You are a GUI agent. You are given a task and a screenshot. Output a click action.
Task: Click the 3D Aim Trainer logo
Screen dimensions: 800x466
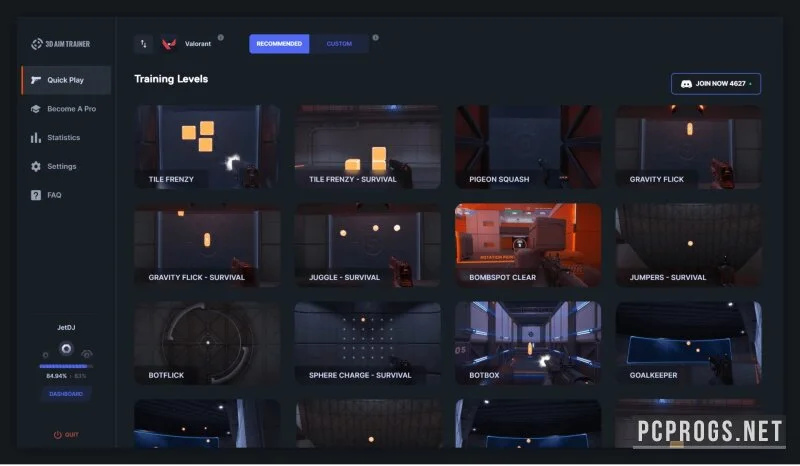pos(60,44)
